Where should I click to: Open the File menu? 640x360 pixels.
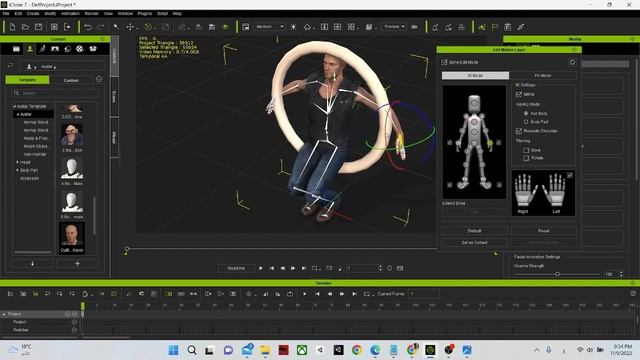(x=6, y=13)
